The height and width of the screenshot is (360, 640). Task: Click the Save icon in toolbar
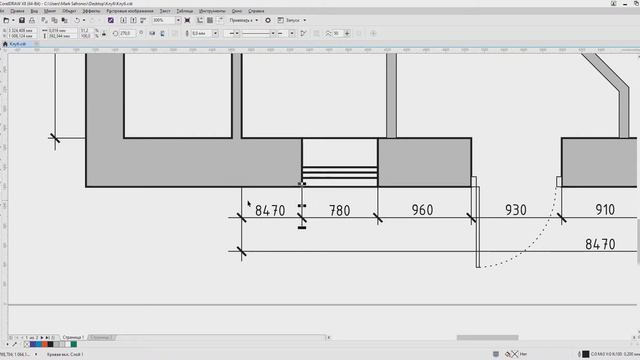(22, 20)
